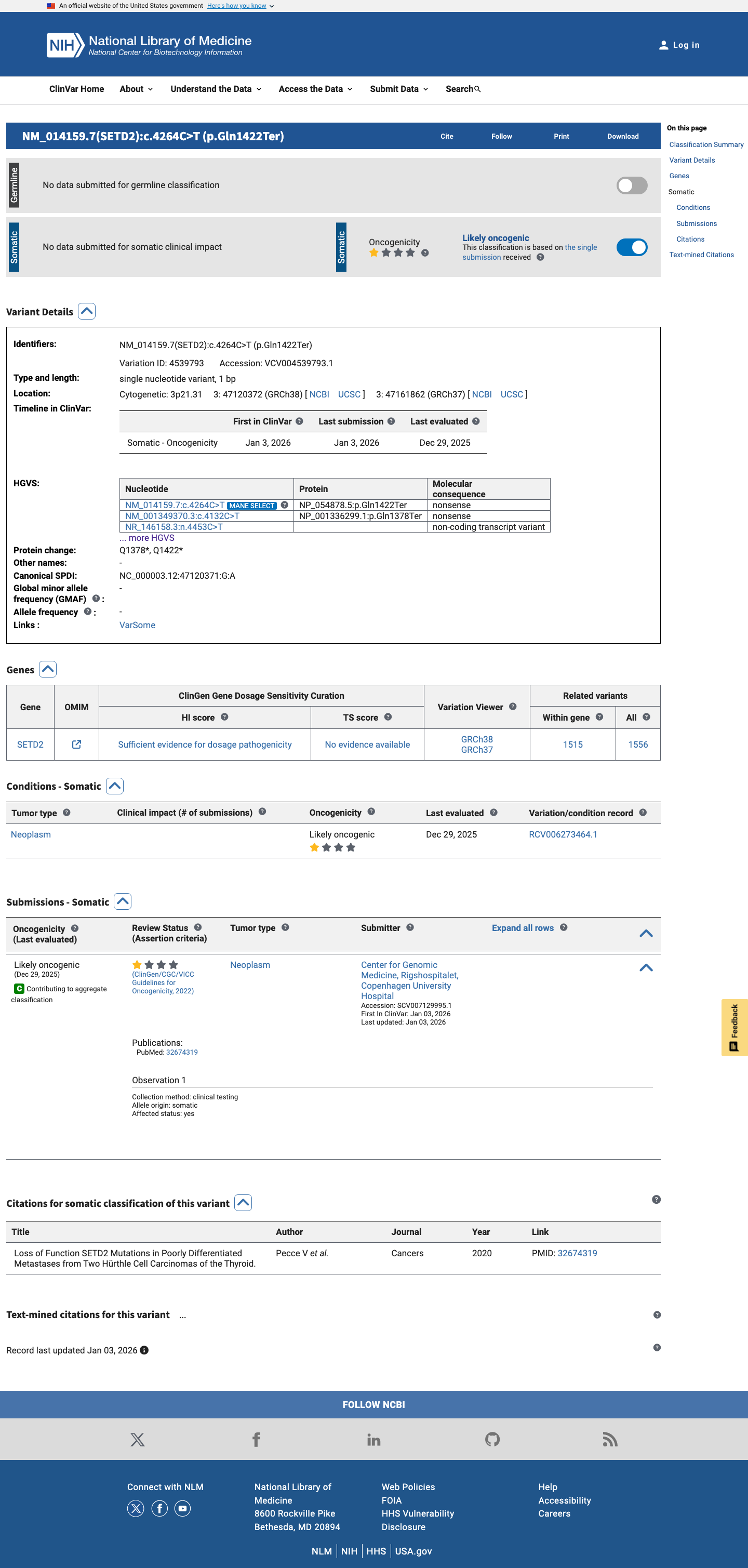Collapse the Conditions - Somatic section
748x1568 pixels.
pyautogui.click(x=115, y=786)
